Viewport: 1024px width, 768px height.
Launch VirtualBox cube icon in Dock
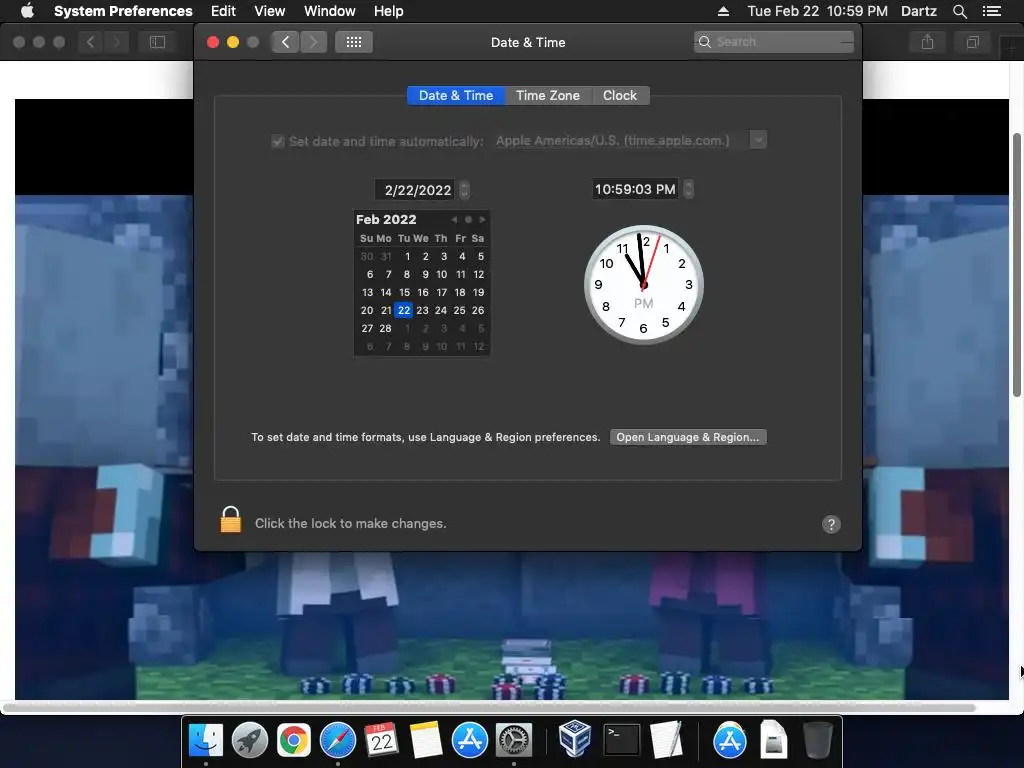[x=575, y=739]
